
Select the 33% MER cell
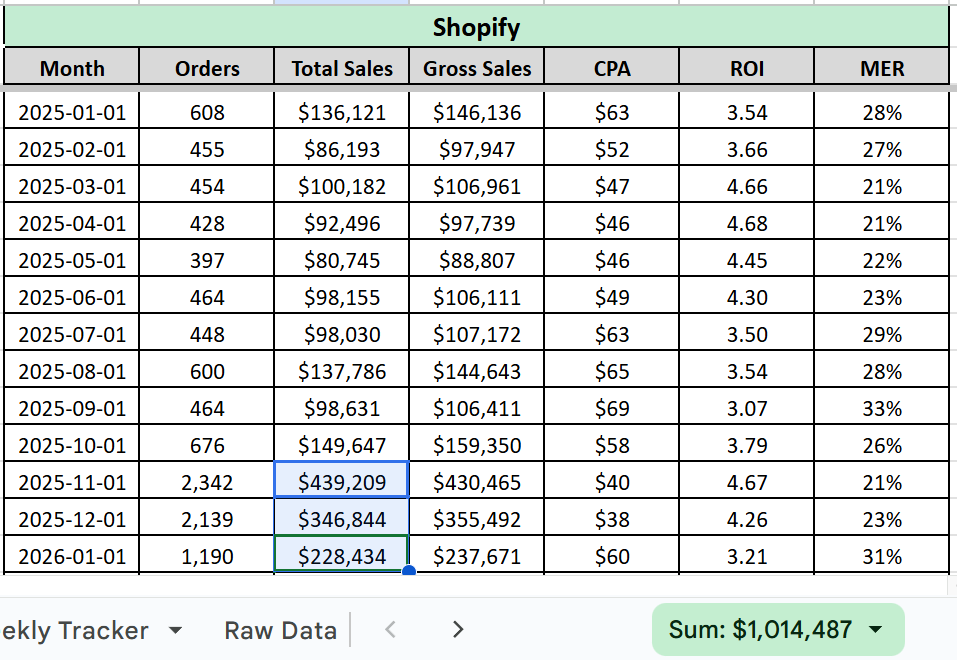coord(882,409)
